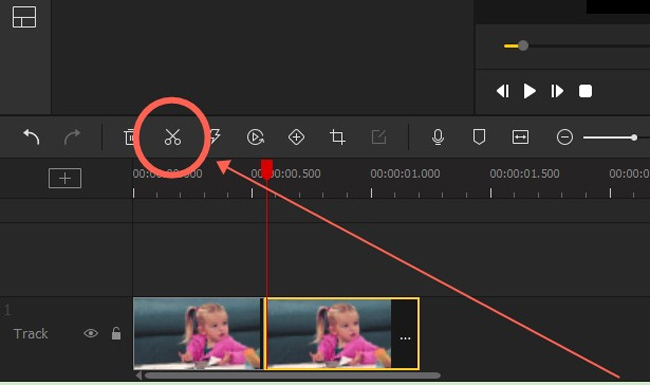Viewport: 650px width, 385px height.
Task: Step forward one frame
Action: tap(557, 91)
